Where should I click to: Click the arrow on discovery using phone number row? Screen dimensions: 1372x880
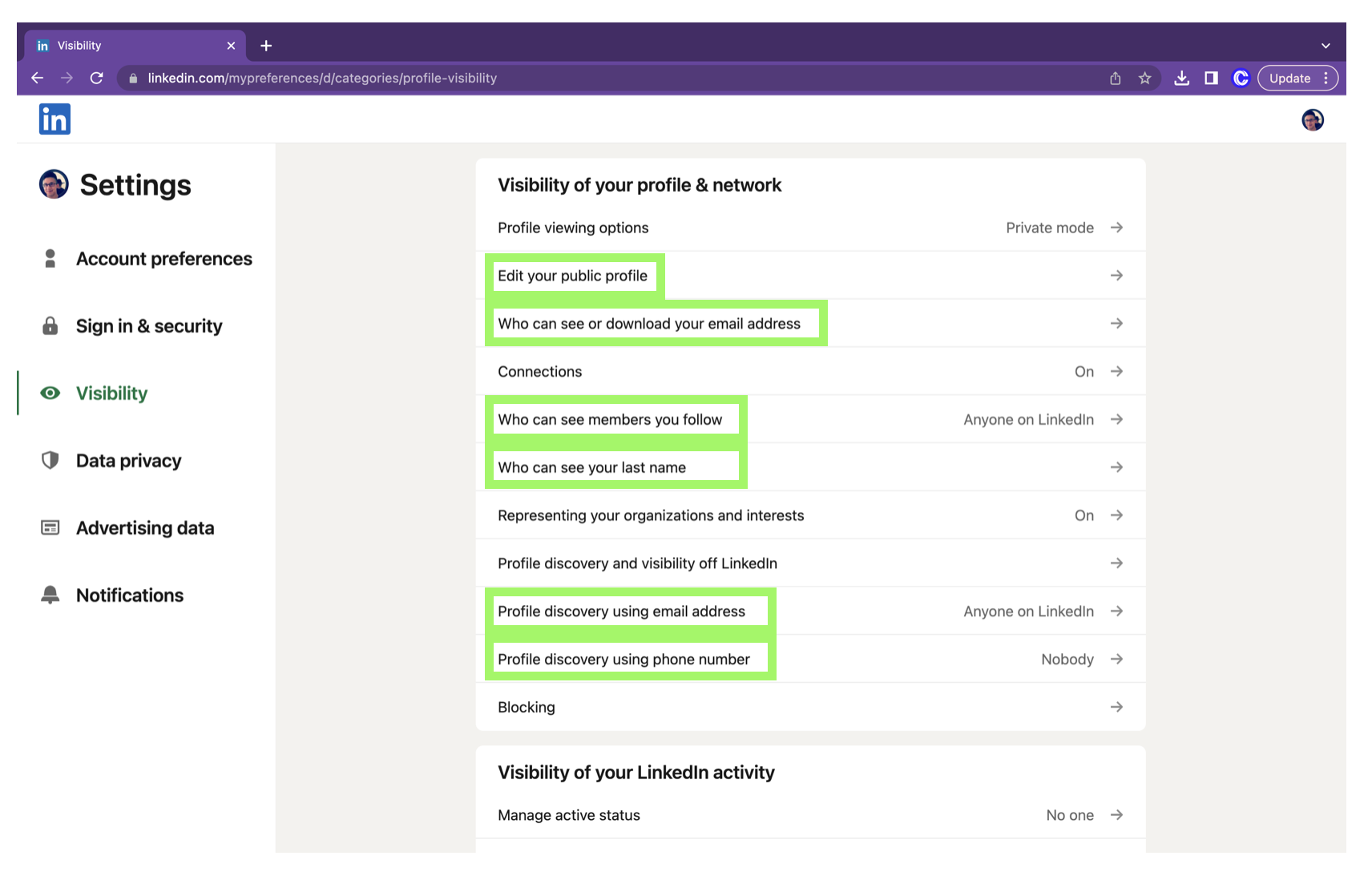[1116, 659]
